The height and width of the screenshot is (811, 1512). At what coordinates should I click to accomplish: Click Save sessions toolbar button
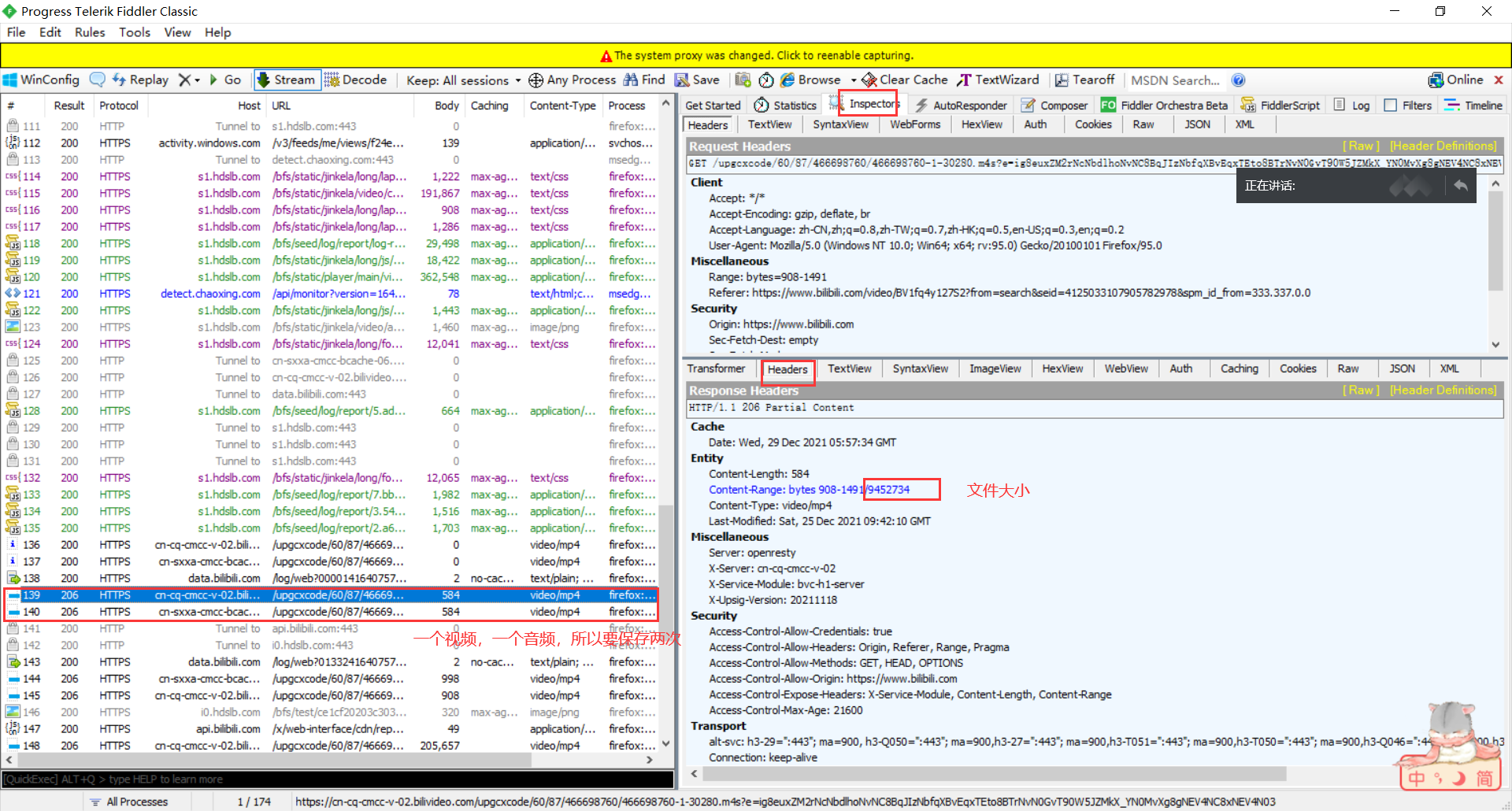click(697, 80)
